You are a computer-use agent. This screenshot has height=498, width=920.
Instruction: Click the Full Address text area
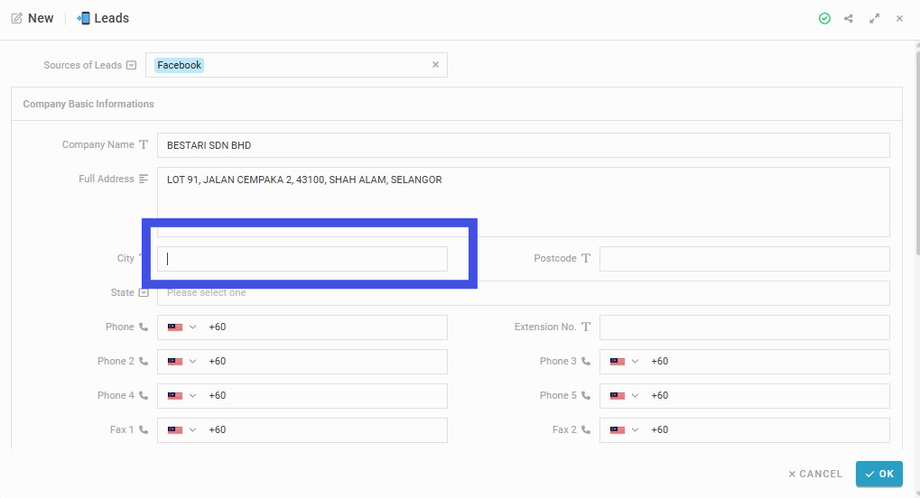pyautogui.click(x=523, y=202)
